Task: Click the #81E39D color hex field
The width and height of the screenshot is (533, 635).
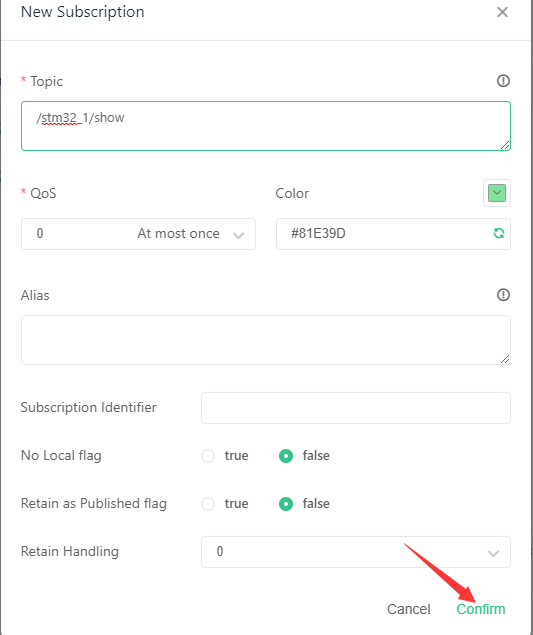Action: [393, 234]
